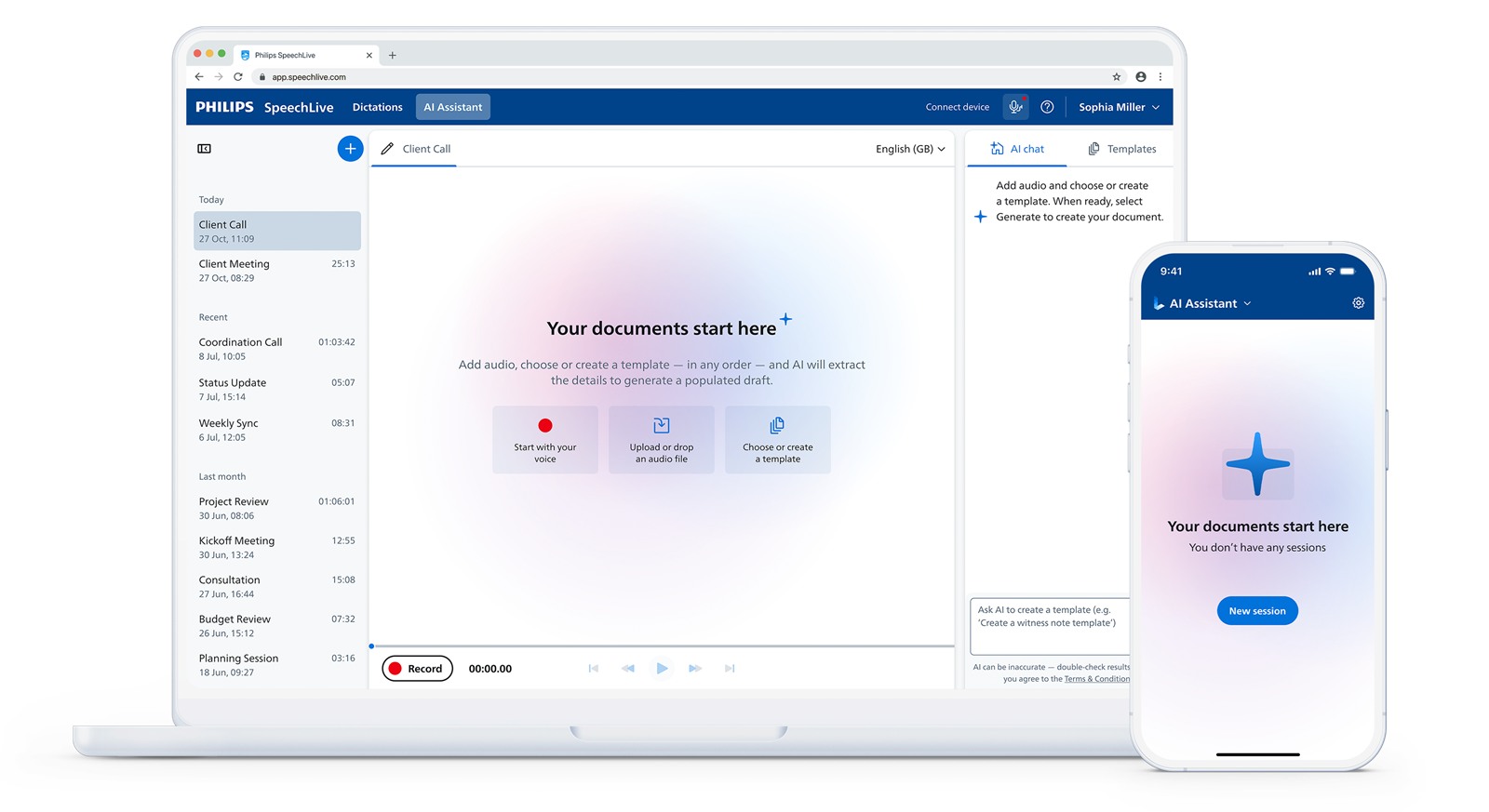Screen dimensions: 1489x812
Task: Select the Client Call document tab
Action: point(415,149)
